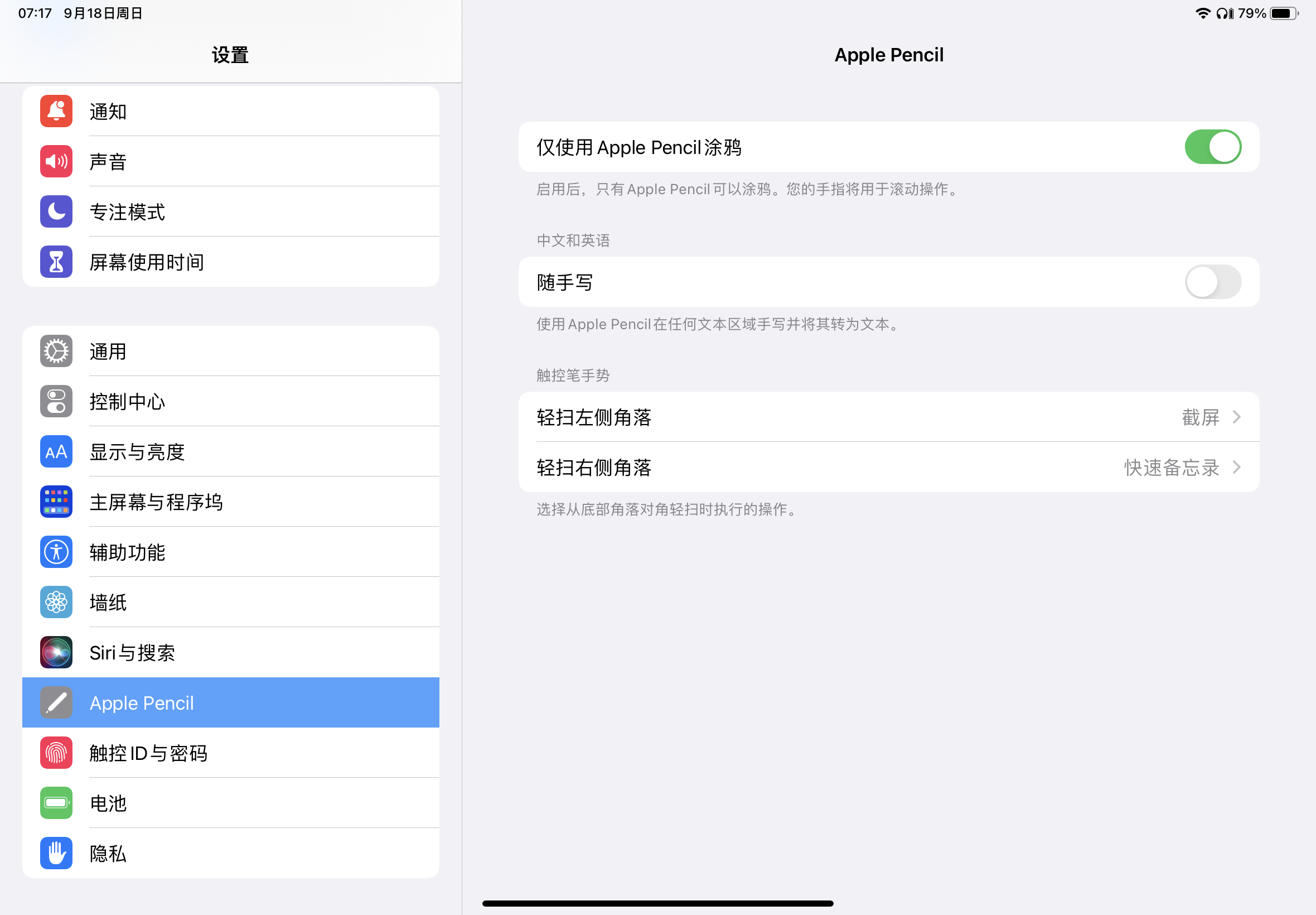The width and height of the screenshot is (1316, 915).
Task: Enable the Scribble (随手写) switch
Action: (x=1212, y=282)
